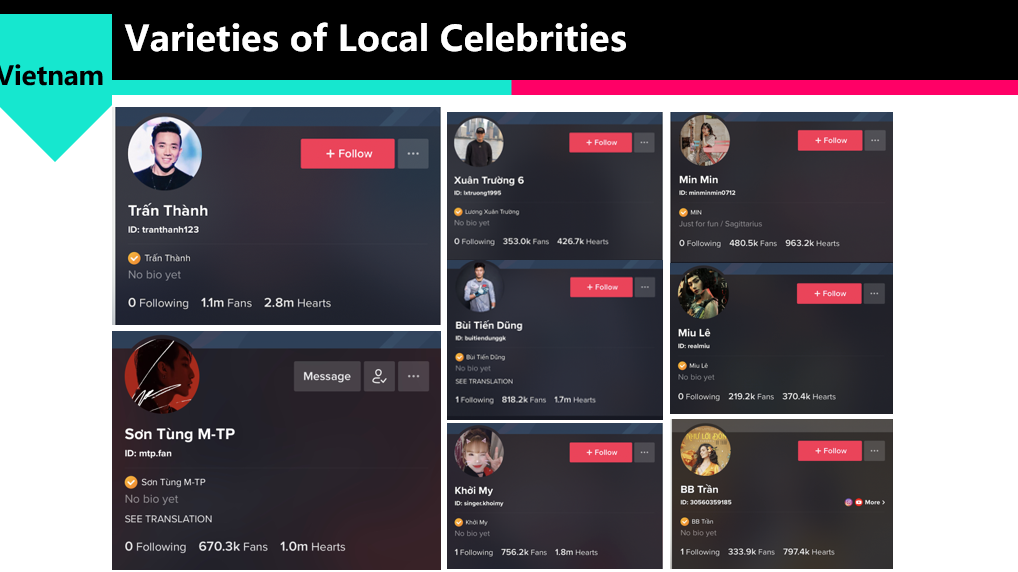Click the three-dot icon on Min Min's profile
This screenshot has width=1018, height=572.
[875, 141]
